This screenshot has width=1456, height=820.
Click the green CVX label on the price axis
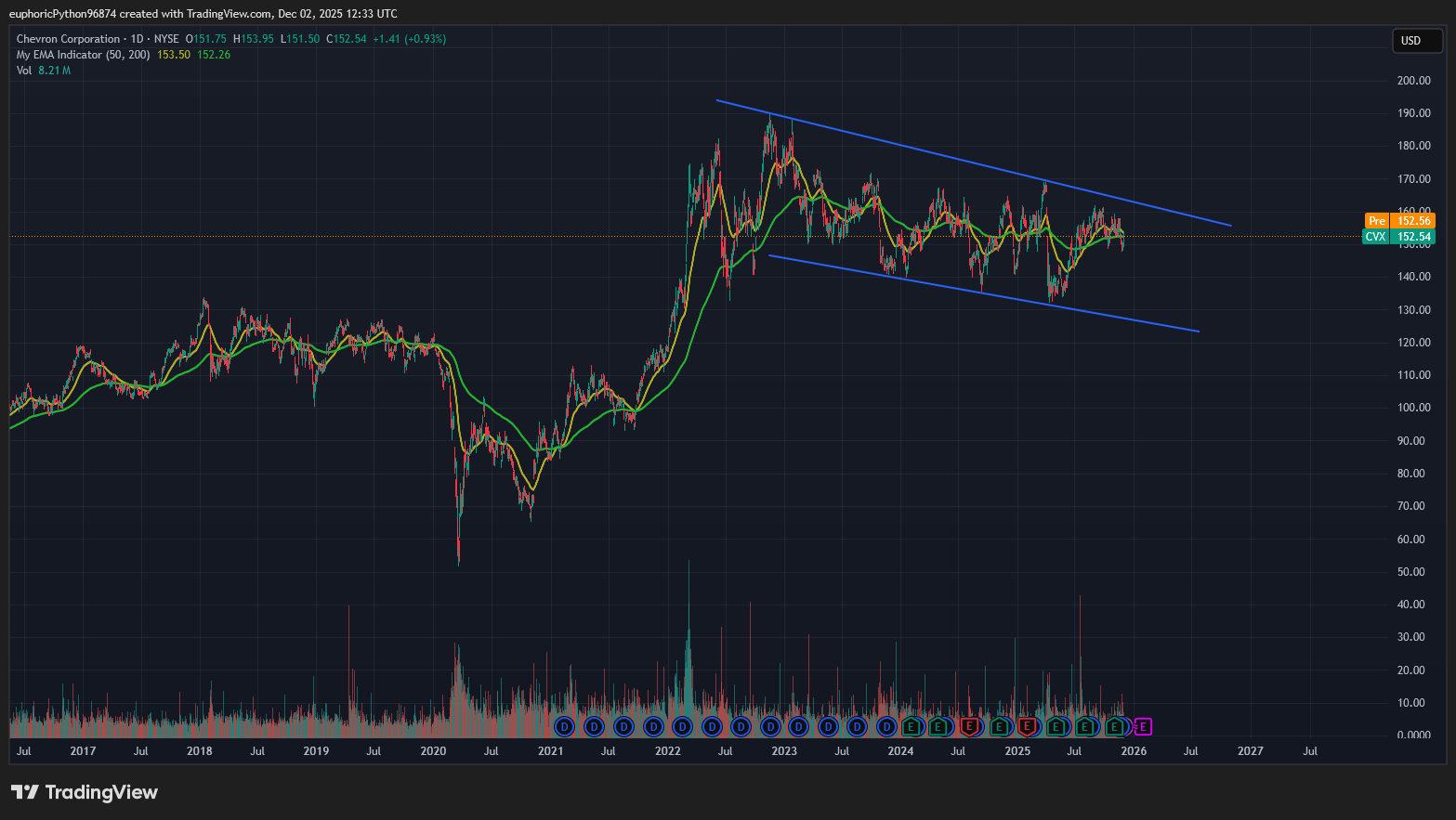(x=1375, y=237)
